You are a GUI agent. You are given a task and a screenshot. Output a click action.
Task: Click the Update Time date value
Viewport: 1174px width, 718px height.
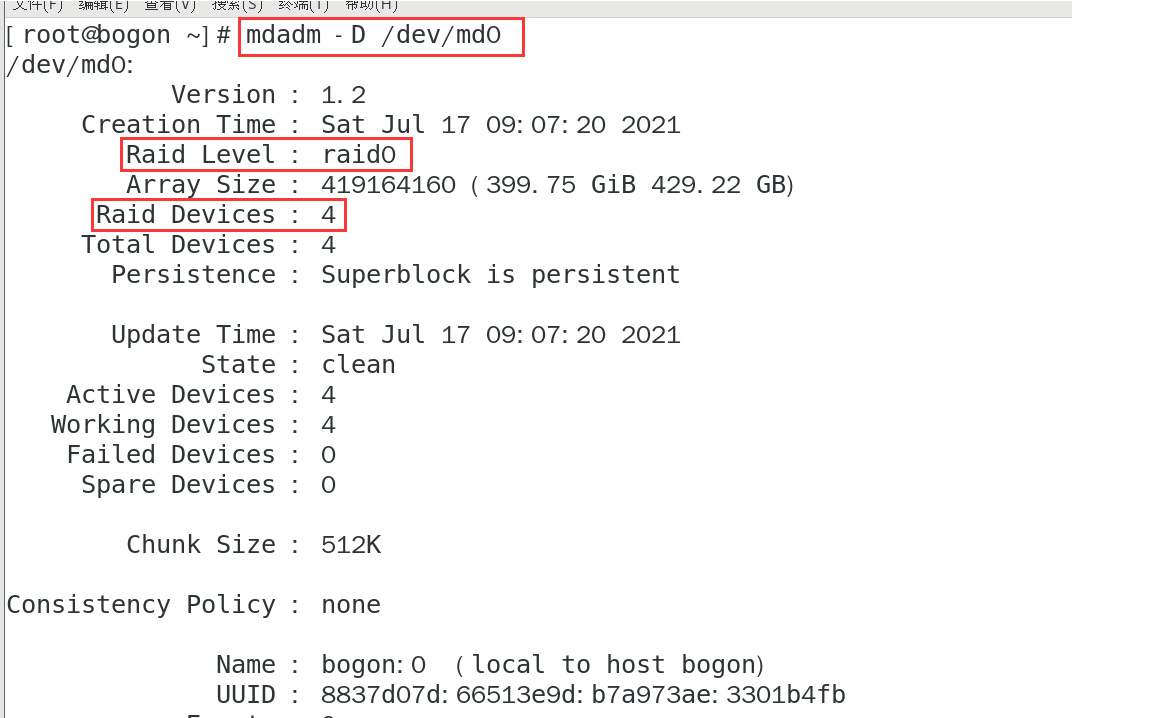(500, 335)
